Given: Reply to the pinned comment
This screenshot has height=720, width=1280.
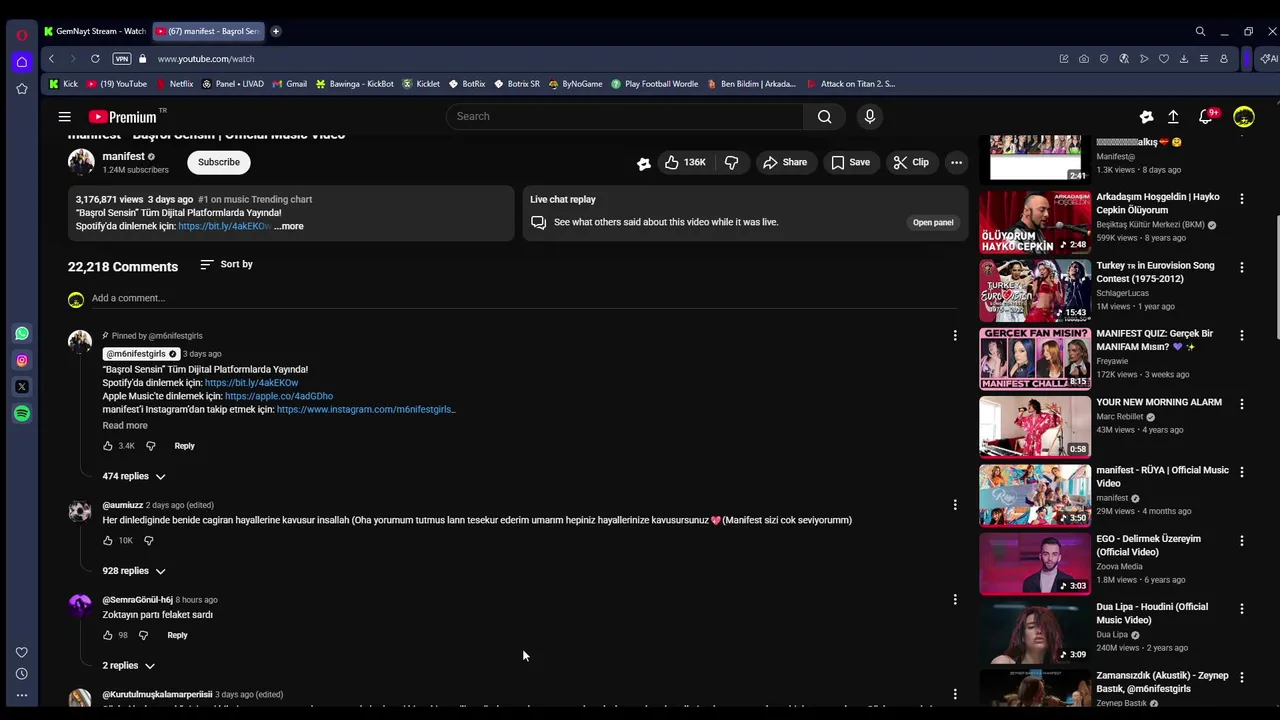Looking at the screenshot, I should tap(184, 446).
